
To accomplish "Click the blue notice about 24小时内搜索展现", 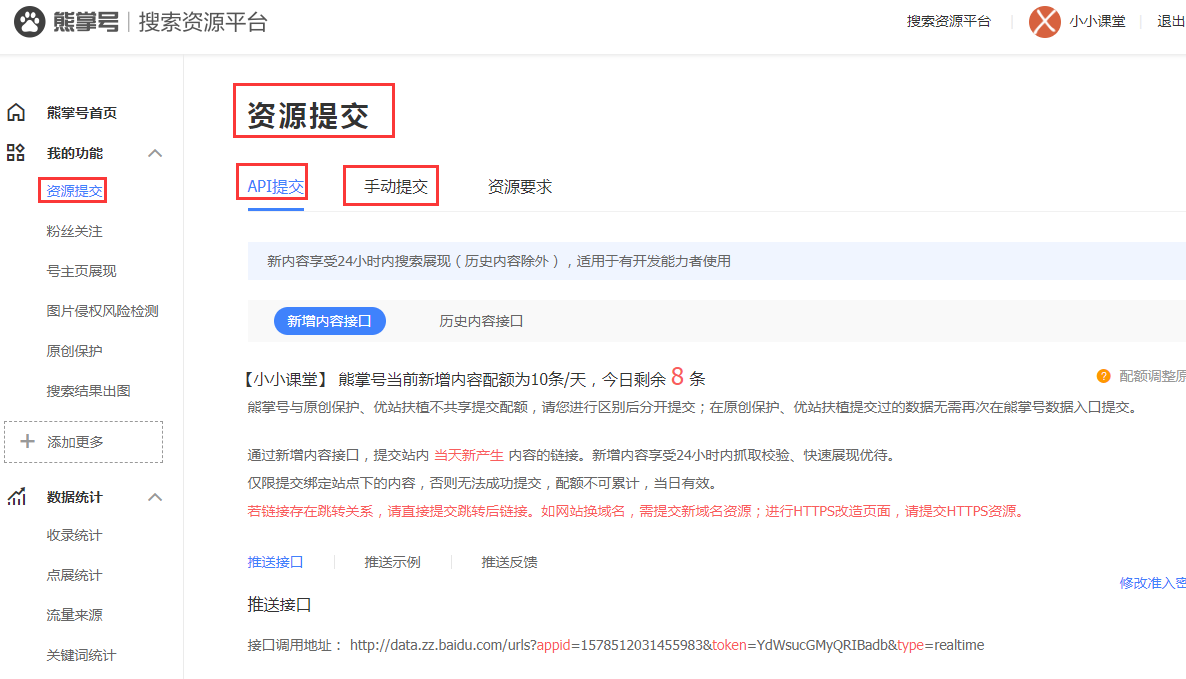I will (x=716, y=261).
